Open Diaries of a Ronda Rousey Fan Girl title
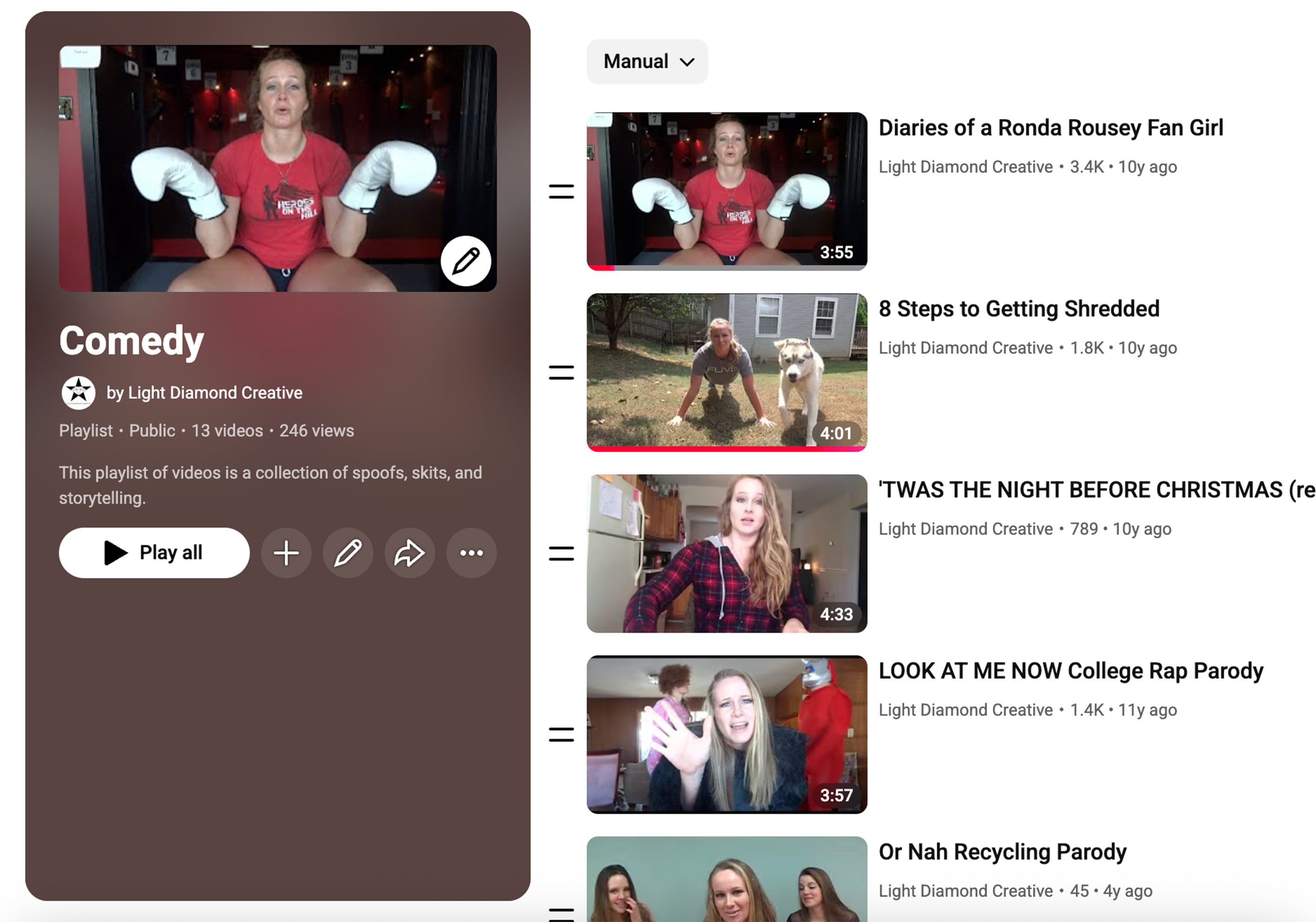 pos(1051,128)
